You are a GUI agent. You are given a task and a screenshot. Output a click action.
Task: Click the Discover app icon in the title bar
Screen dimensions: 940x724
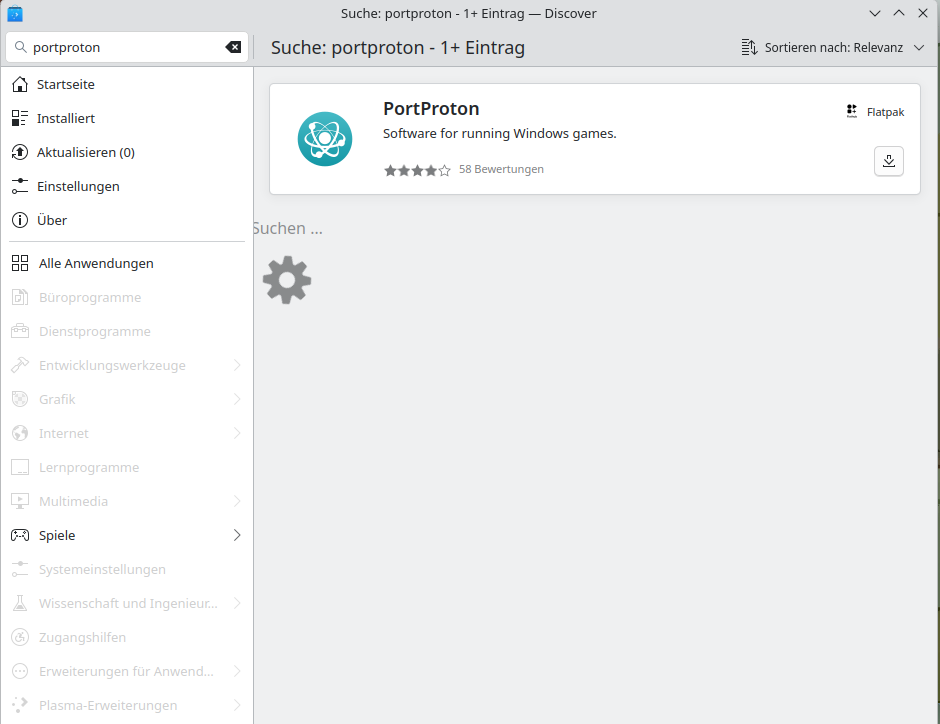click(x=15, y=13)
